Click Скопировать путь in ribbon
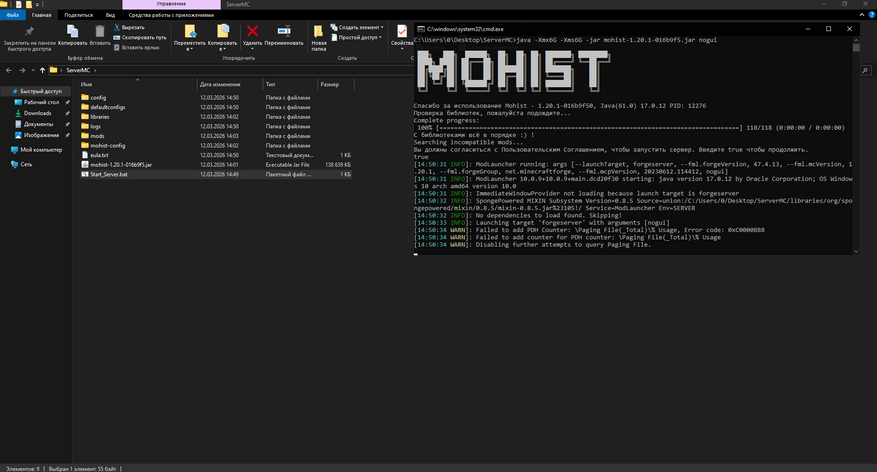The height and width of the screenshot is (472, 877). coord(140,37)
